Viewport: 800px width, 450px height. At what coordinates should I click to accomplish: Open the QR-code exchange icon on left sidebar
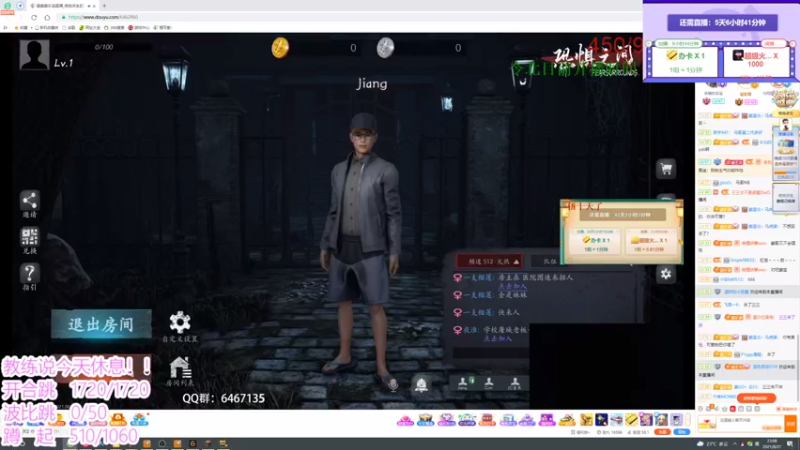[30, 237]
